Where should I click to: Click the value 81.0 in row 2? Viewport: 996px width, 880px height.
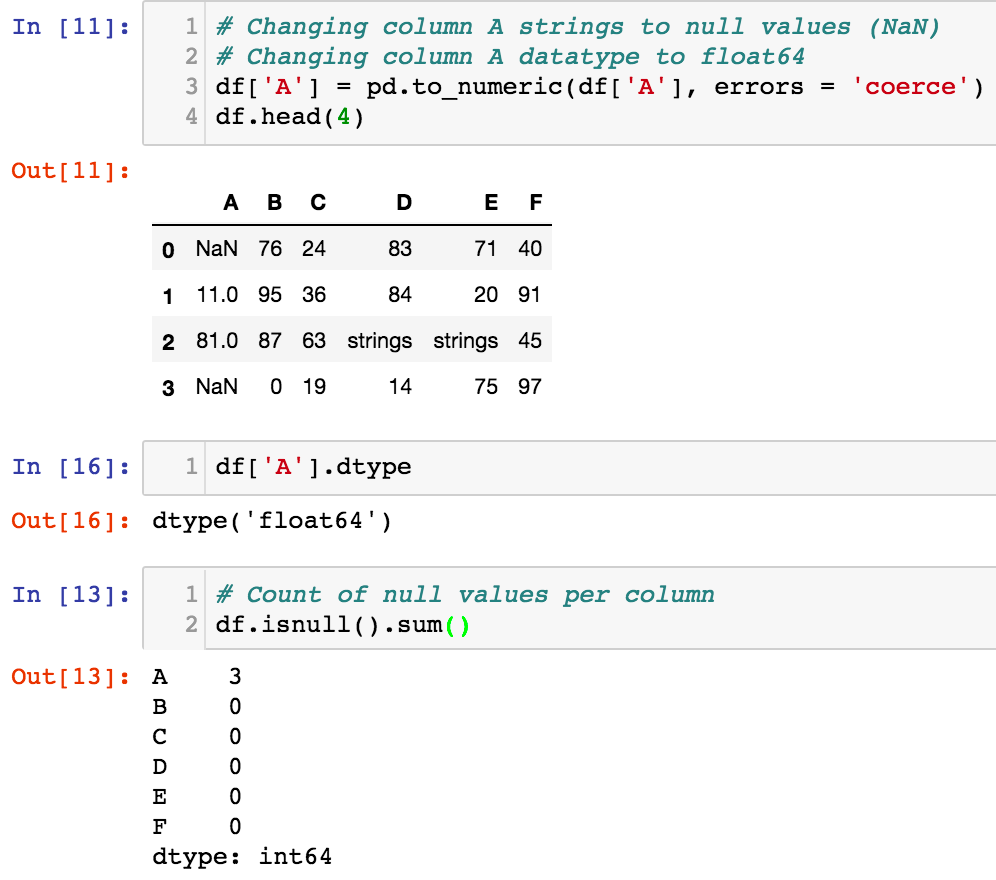tap(216, 340)
